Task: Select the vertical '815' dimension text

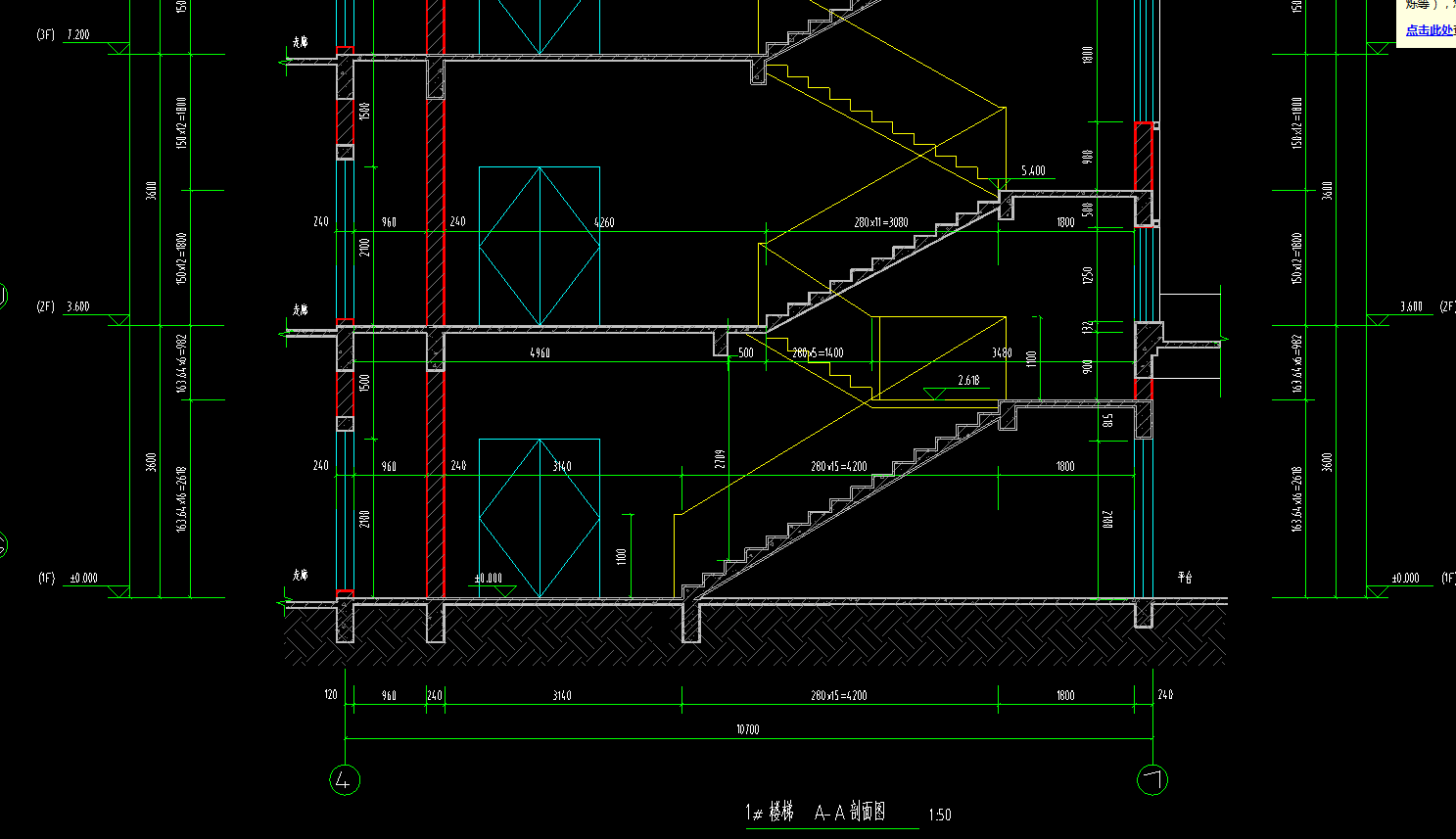Action: point(1108,420)
